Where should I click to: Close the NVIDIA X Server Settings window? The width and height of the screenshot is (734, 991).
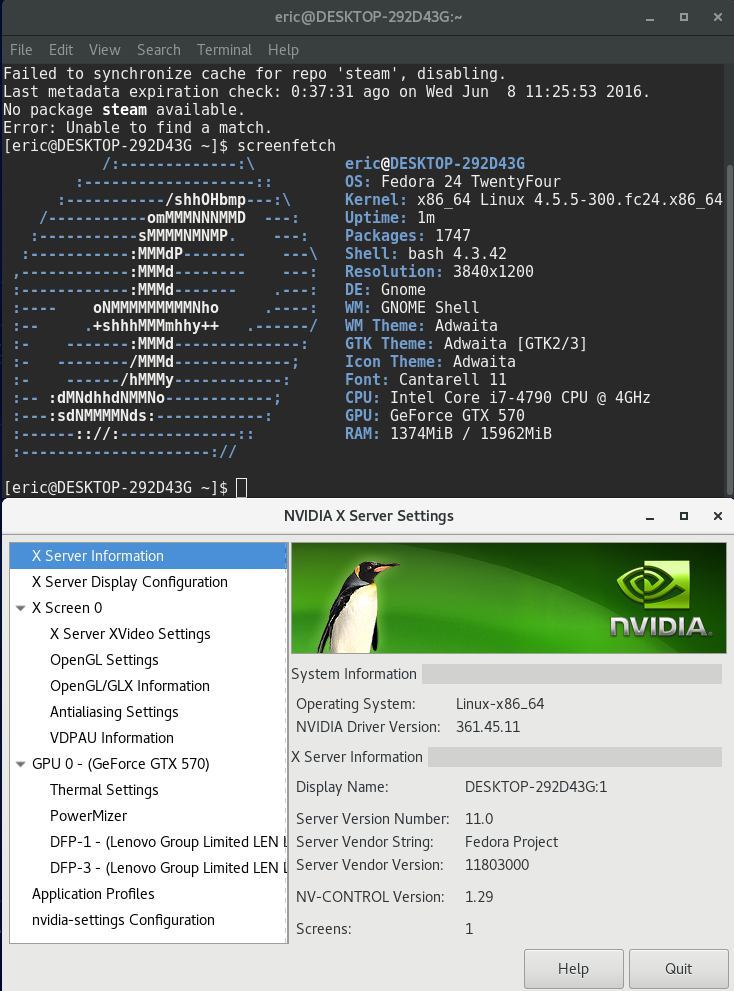(x=718, y=516)
